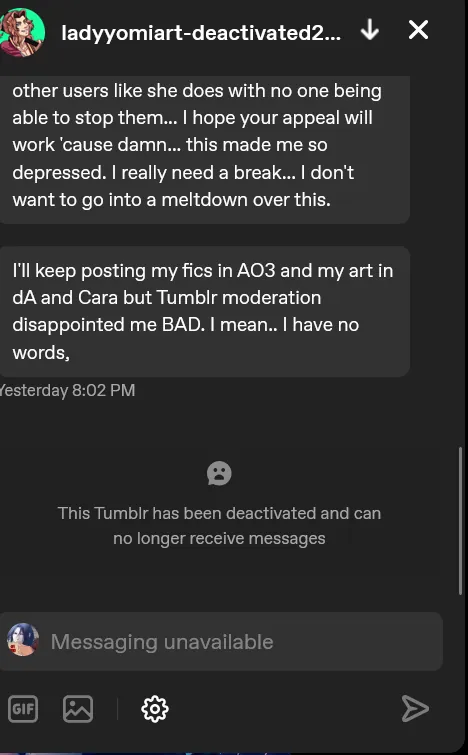468x755 pixels.
Task: Click the words 'disappointed me BAD' in message
Action: (105, 325)
